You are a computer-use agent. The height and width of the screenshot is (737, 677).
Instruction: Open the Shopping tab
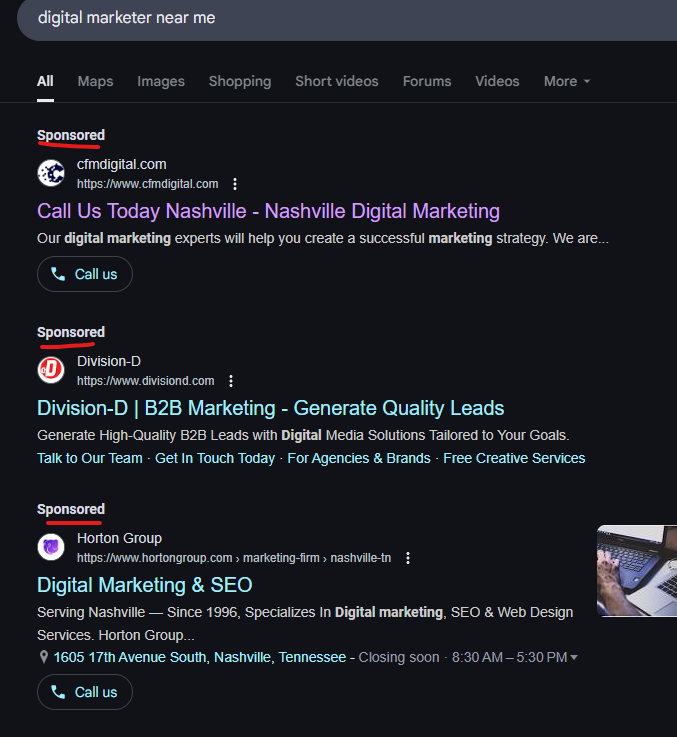[240, 81]
